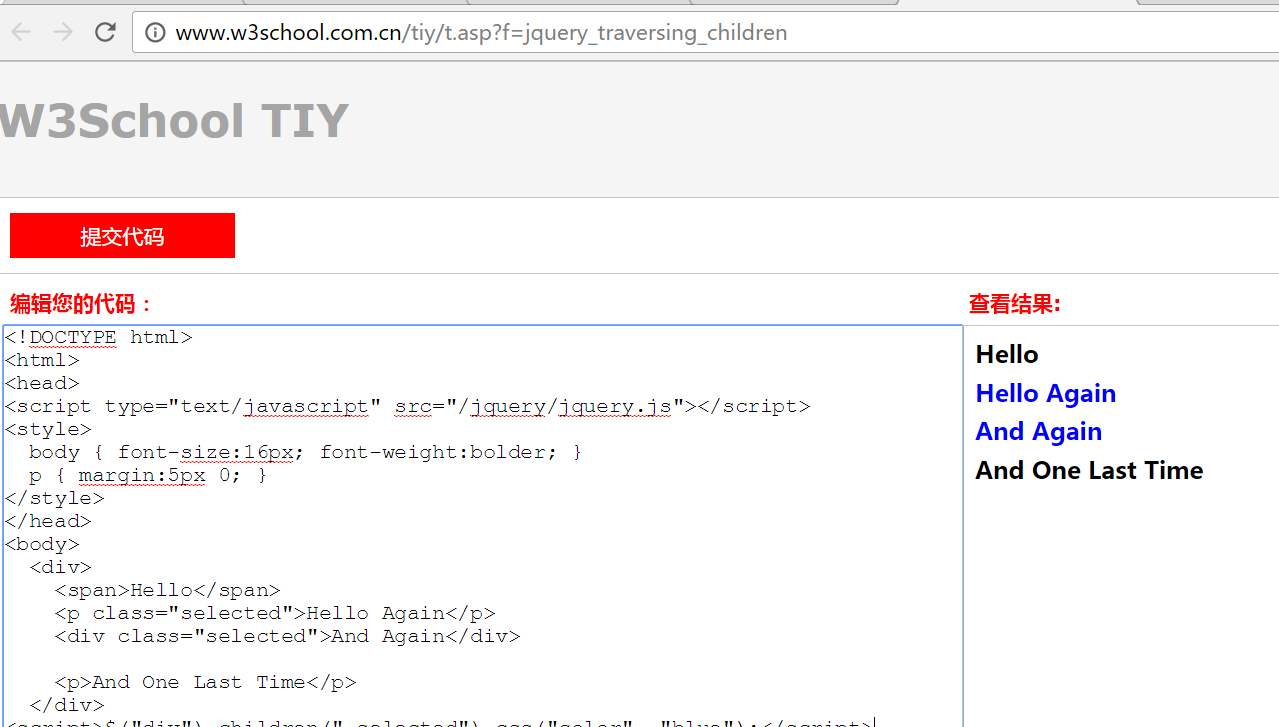The image size is (1279, 727).
Task: Go forward with the browser forward arrow
Action: point(63,32)
